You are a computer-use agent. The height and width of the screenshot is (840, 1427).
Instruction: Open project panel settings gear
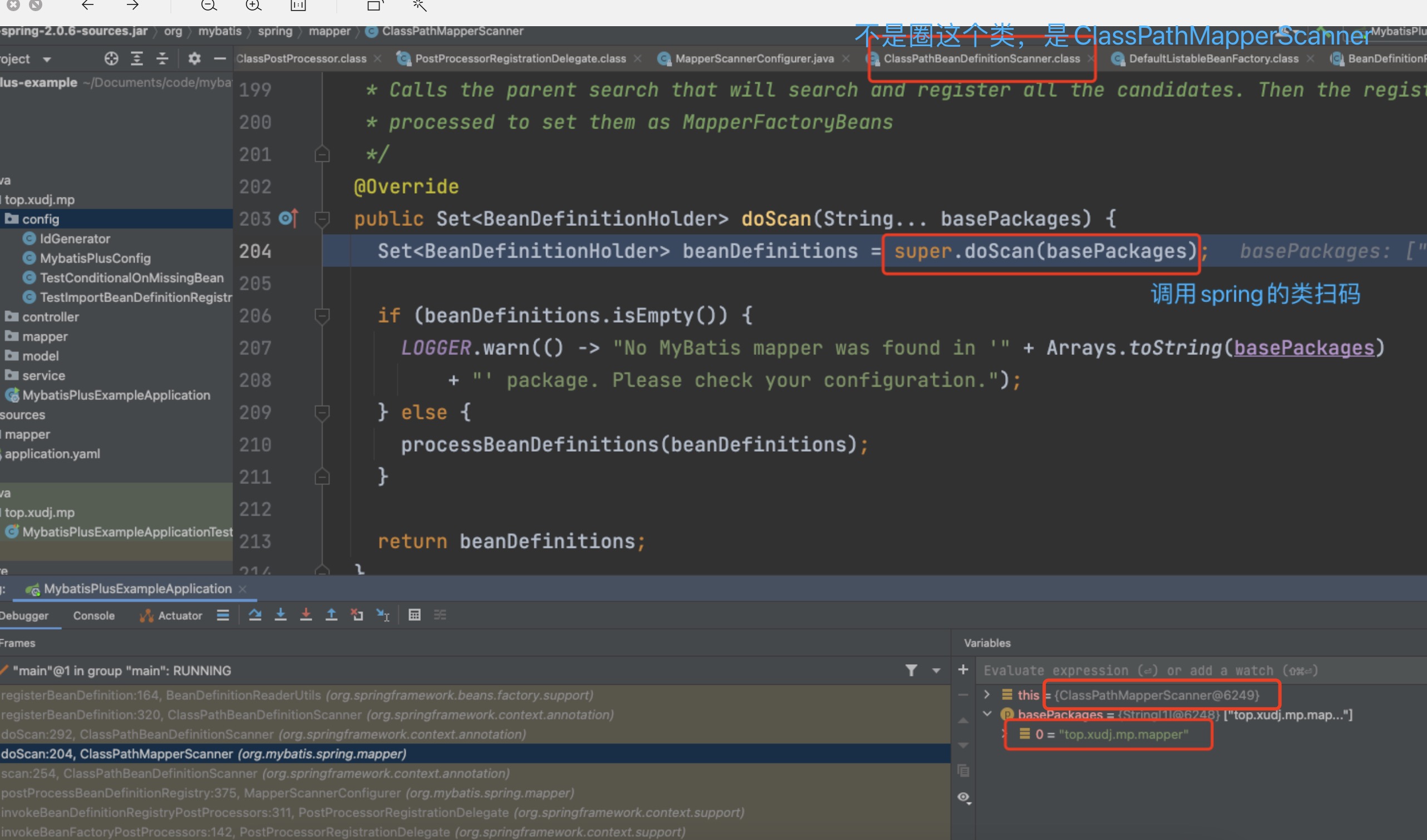(x=194, y=58)
